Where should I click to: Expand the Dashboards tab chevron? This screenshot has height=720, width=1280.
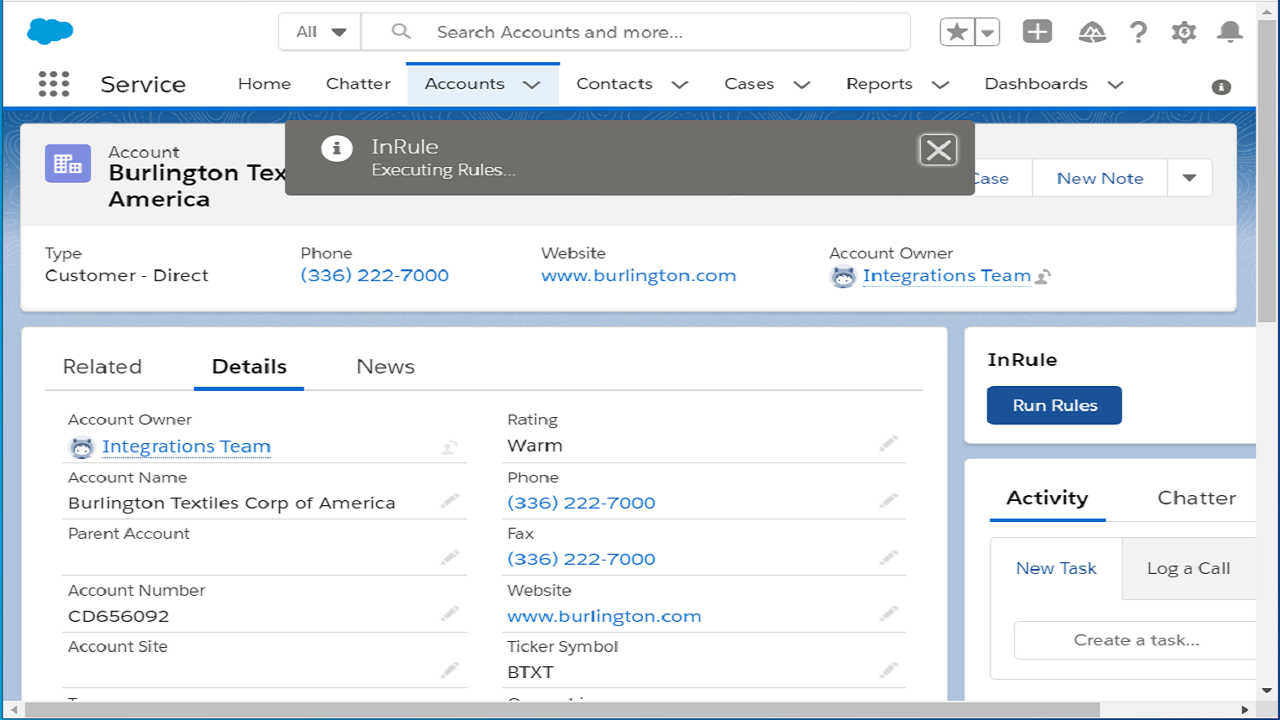click(x=1115, y=85)
